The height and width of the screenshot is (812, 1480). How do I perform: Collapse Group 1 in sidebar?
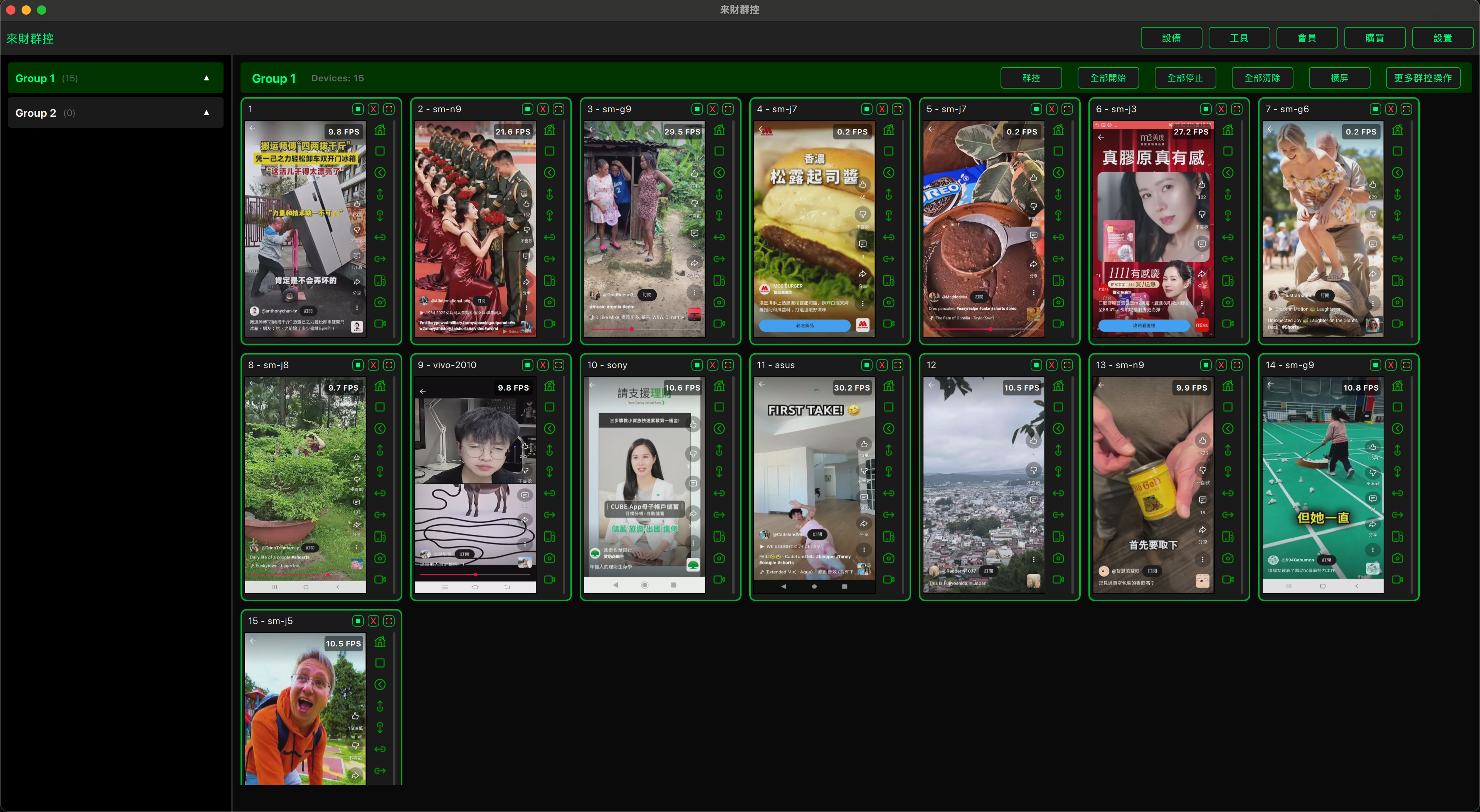(206, 78)
